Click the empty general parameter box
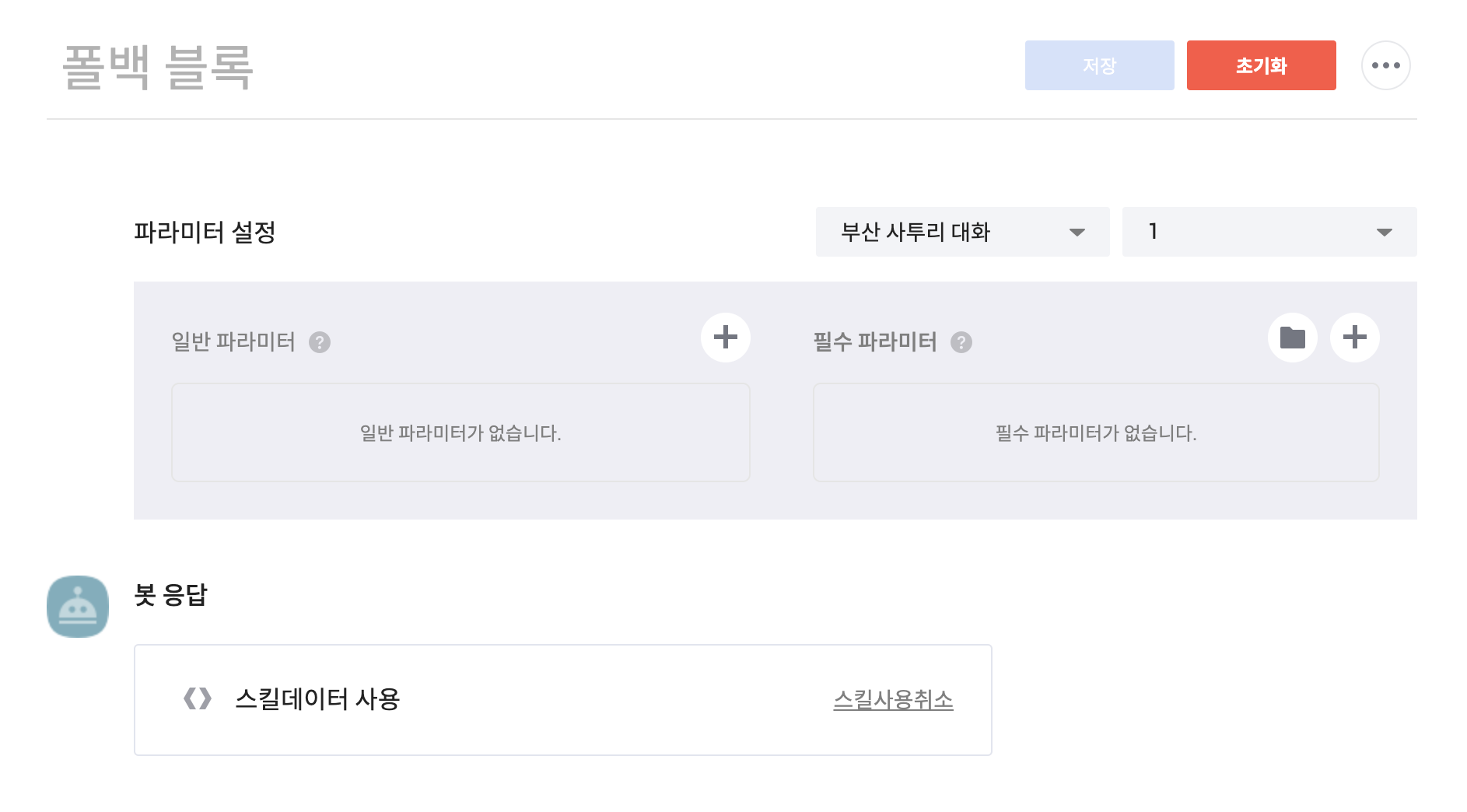This screenshot has height=812, width=1467. (x=460, y=432)
